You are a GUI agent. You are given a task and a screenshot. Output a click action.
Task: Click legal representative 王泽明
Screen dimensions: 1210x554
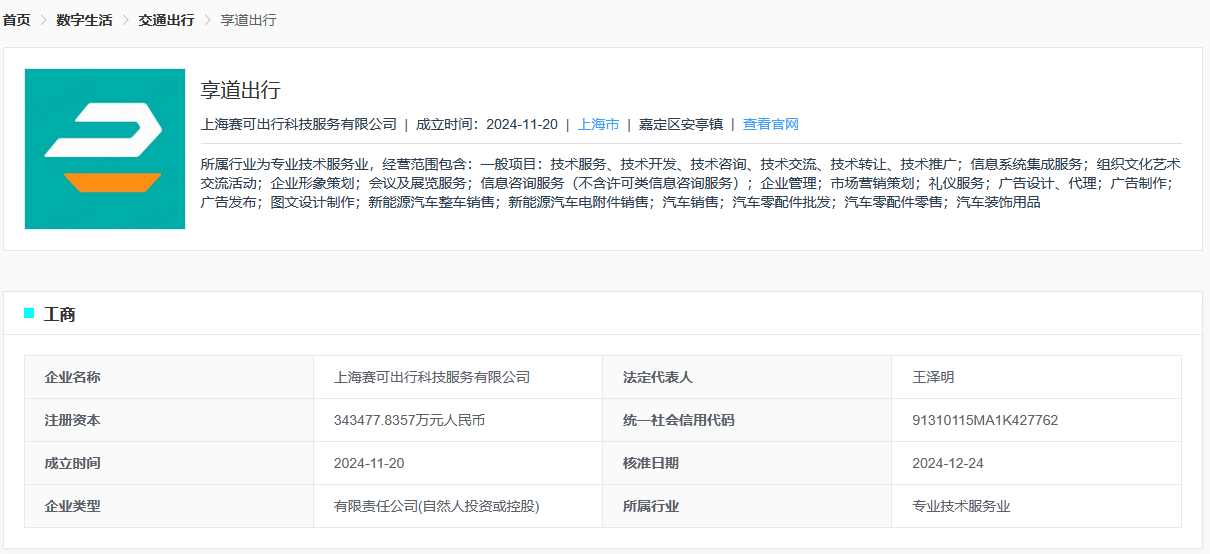(933, 378)
